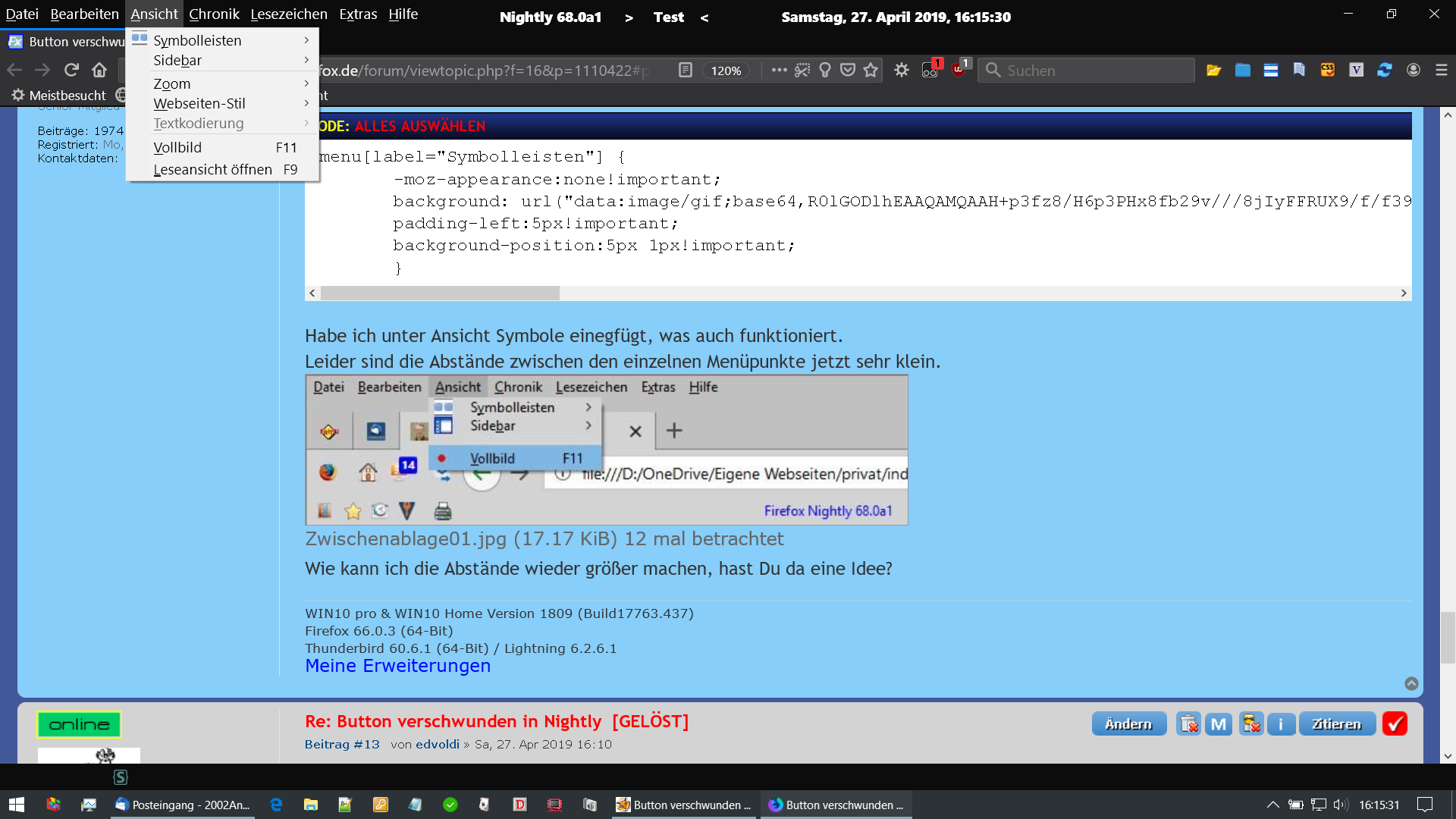Open the hamburger application menu
The width and height of the screenshot is (1456, 819).
pyautogui.click(x=1442, y=70)
